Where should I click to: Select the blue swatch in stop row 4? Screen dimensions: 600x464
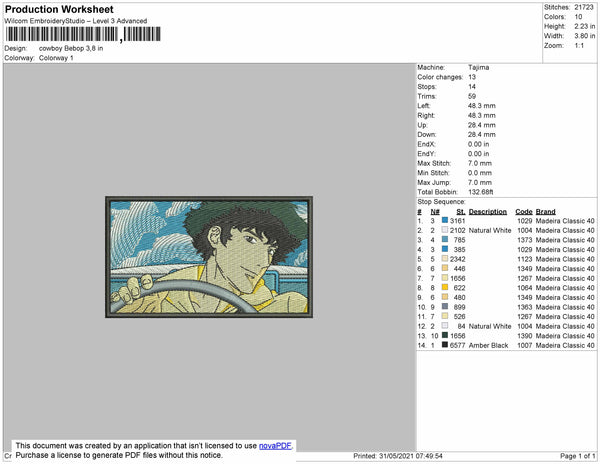[445, 249]
